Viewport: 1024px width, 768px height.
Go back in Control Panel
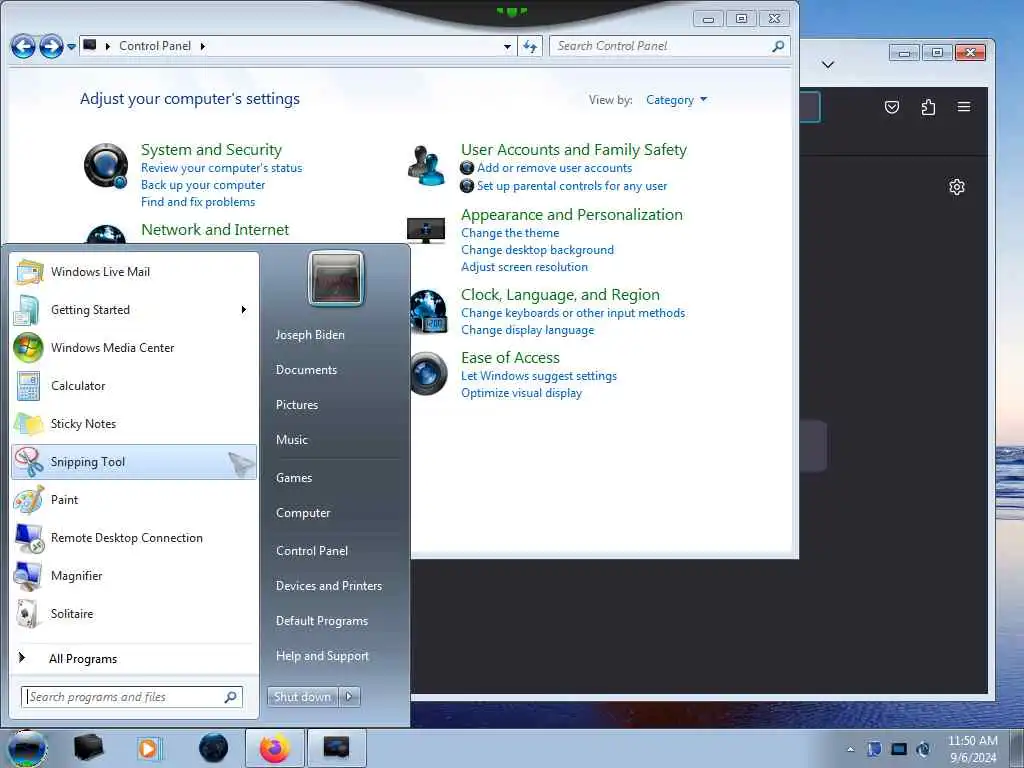pyautogui.click(x=23, y=46)
